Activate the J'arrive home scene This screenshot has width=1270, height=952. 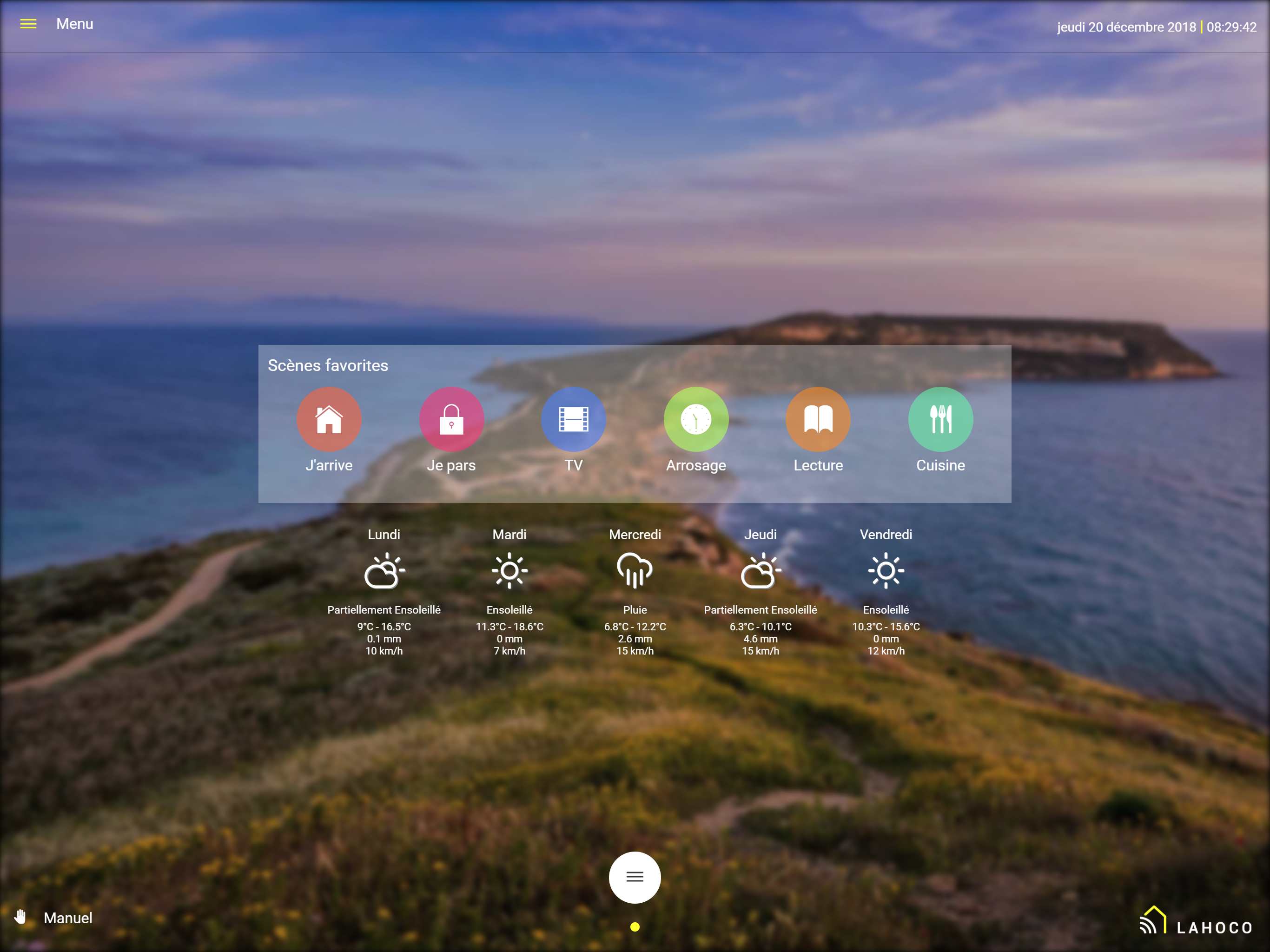(x=329, y=419)
